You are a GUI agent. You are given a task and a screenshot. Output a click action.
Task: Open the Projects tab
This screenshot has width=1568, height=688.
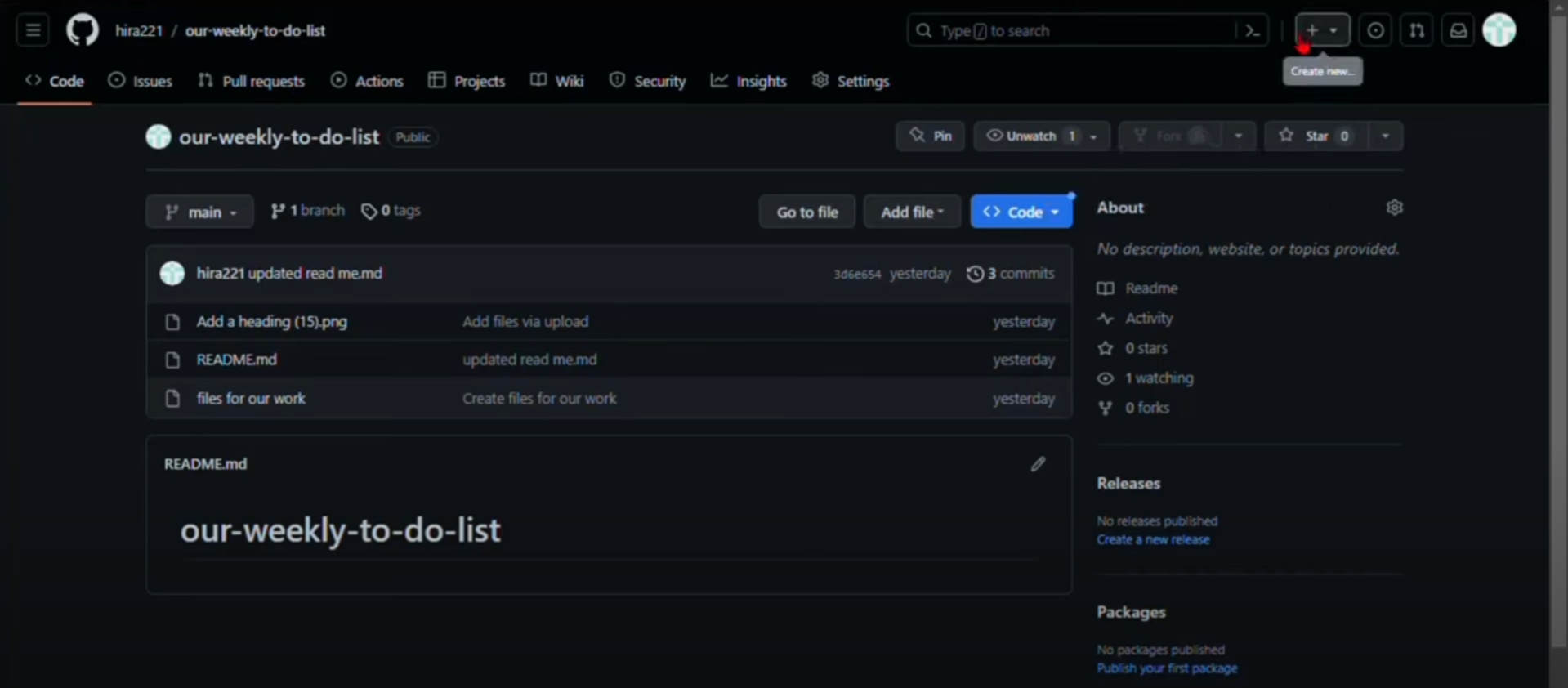(467, 81)
